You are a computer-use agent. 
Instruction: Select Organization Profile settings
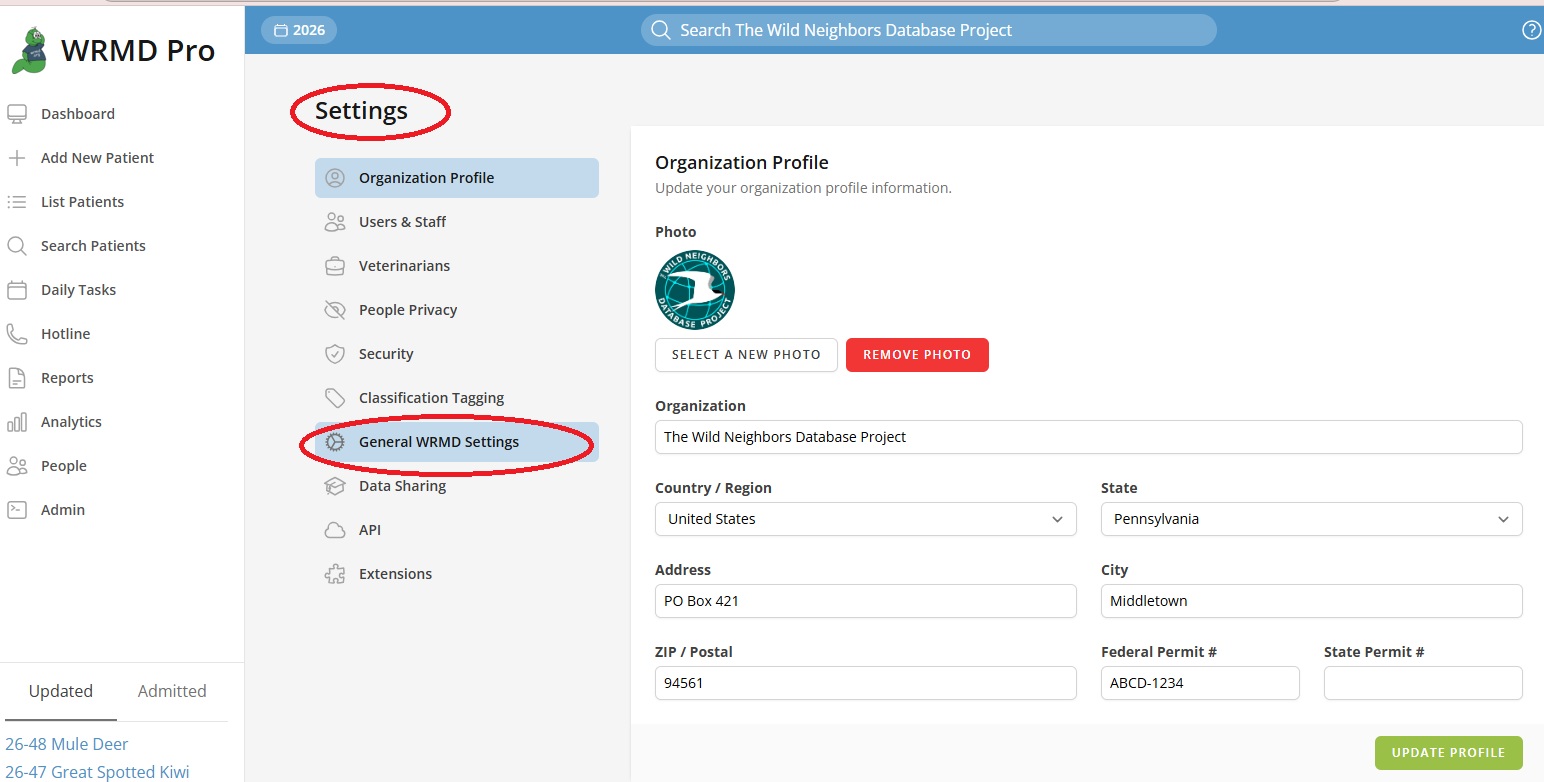click(x=457, y=178)
